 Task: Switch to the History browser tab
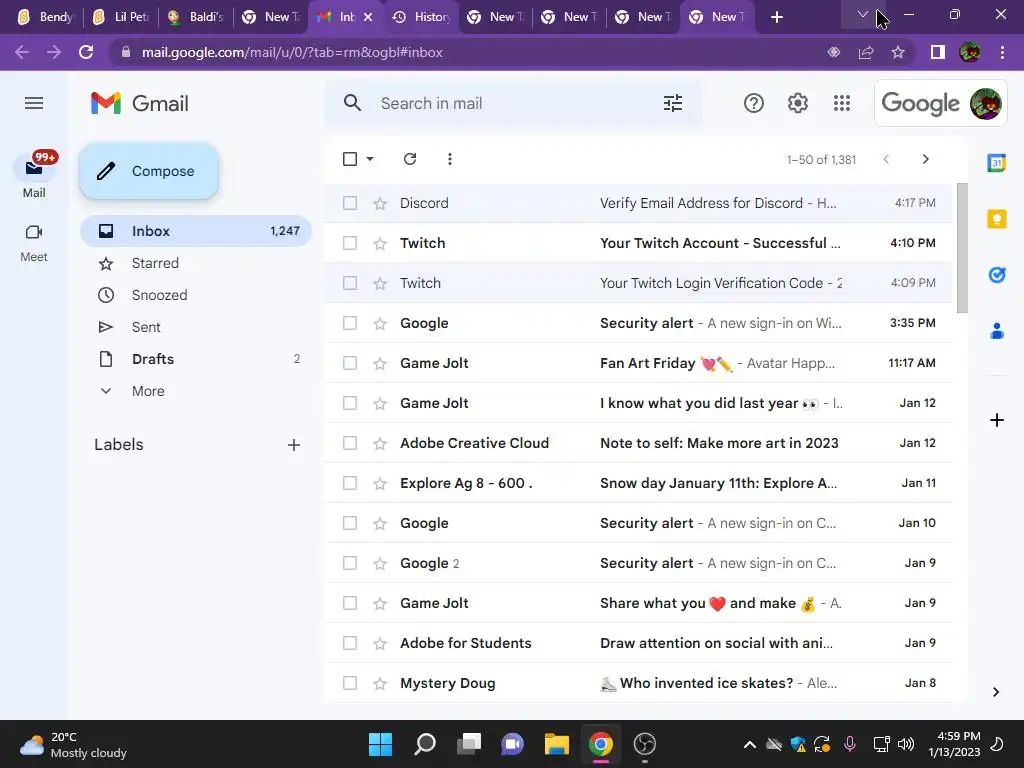pyautogui.click(x=421, y=17)
